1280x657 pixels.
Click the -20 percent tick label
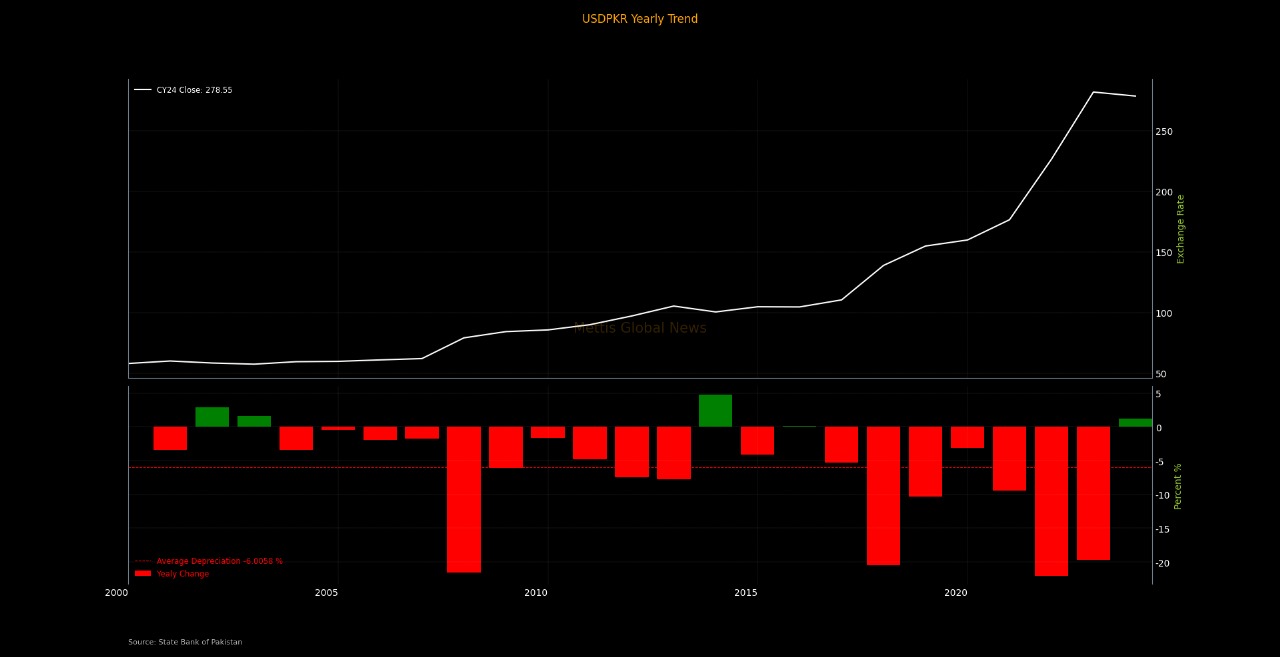[1164, 563]
